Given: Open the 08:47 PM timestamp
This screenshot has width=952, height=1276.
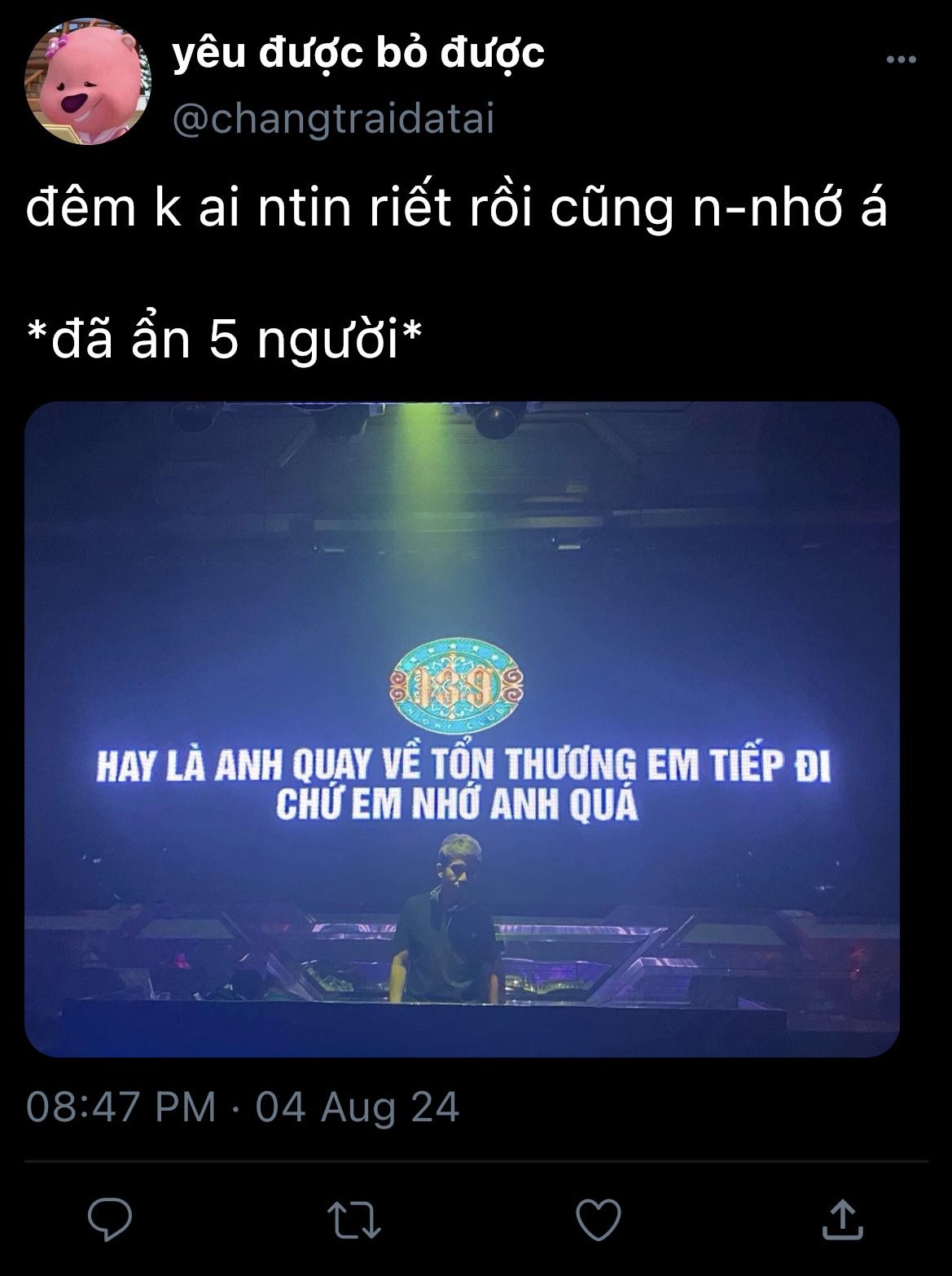Looking at the screenshot, I should click(x=121, y=1107).
